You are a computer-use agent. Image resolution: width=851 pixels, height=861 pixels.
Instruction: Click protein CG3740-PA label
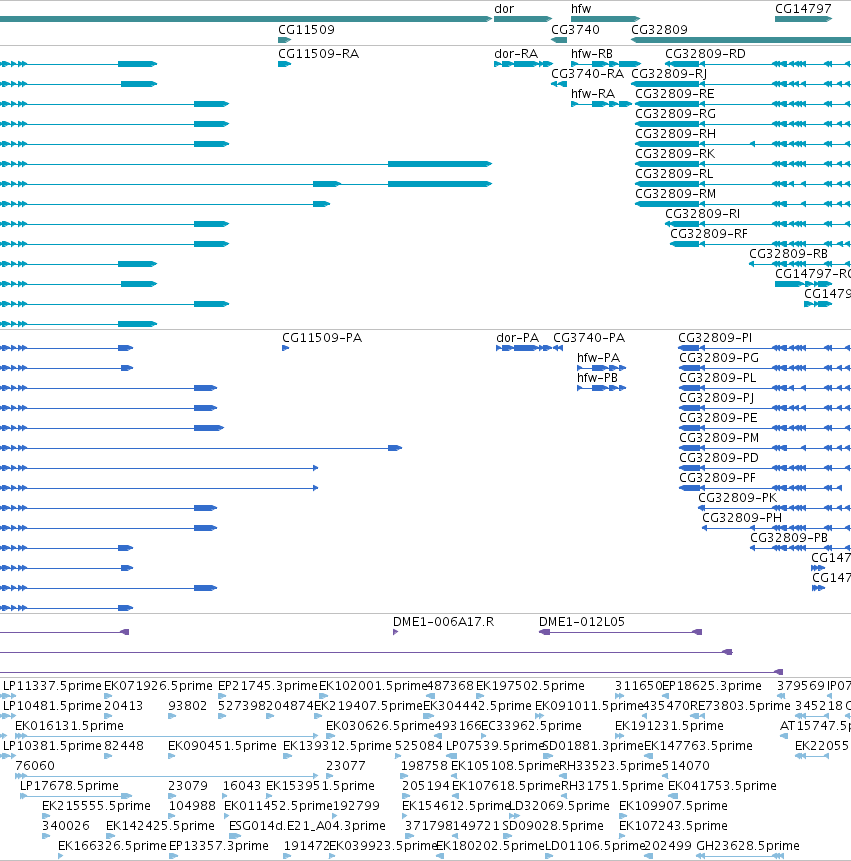589,338
